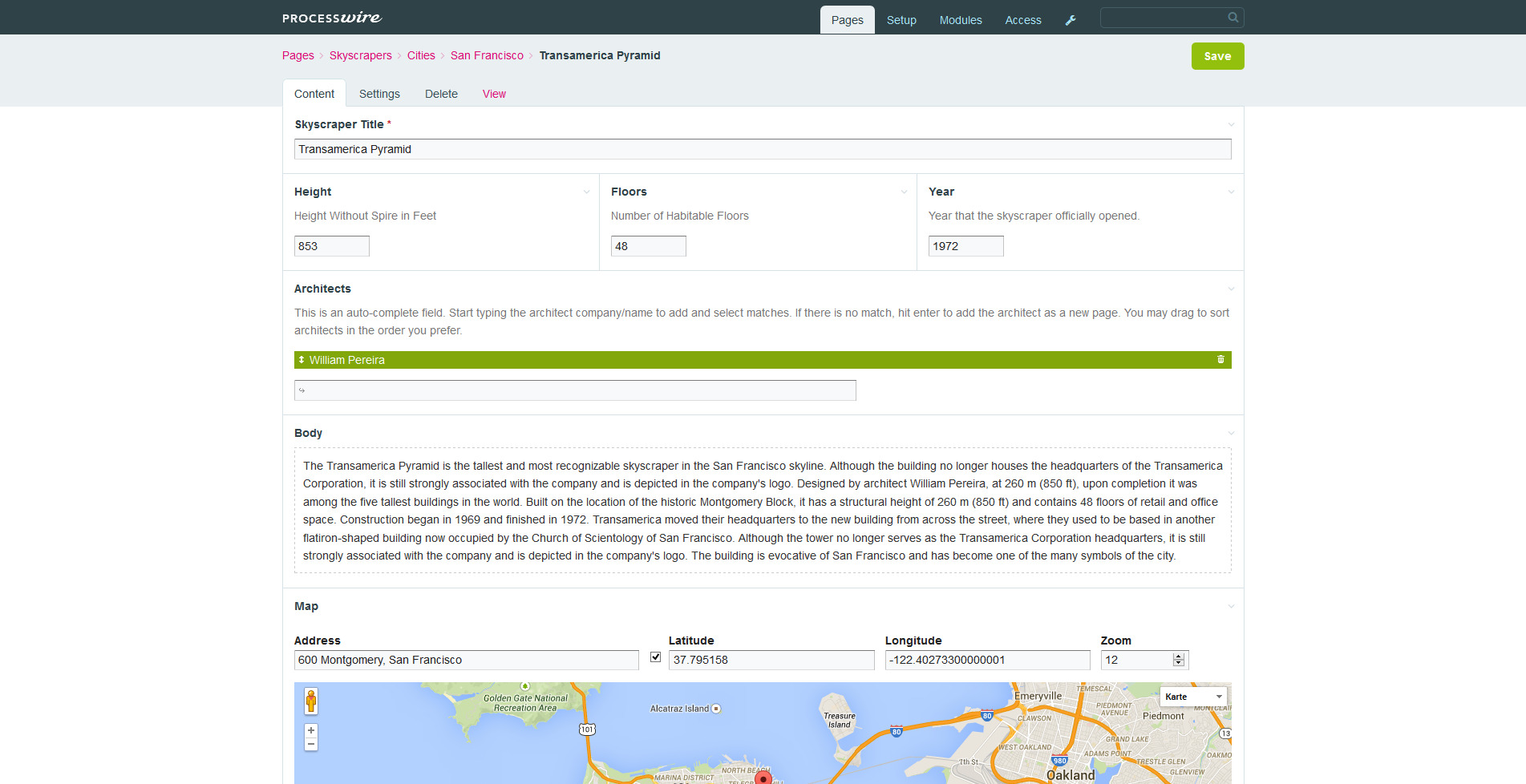Collapse the Height field

[x=586, y=192]
